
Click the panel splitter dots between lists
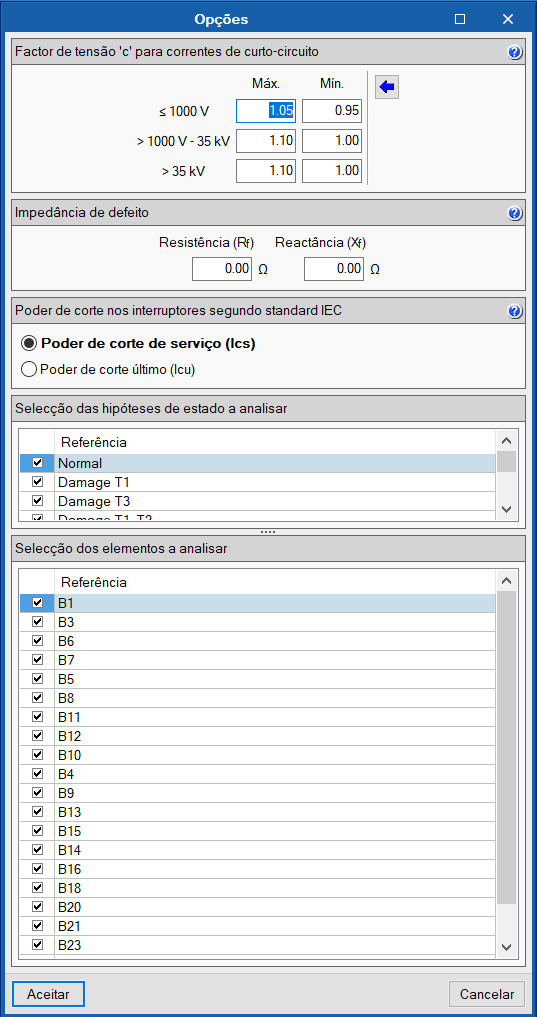tap(268, 531)
